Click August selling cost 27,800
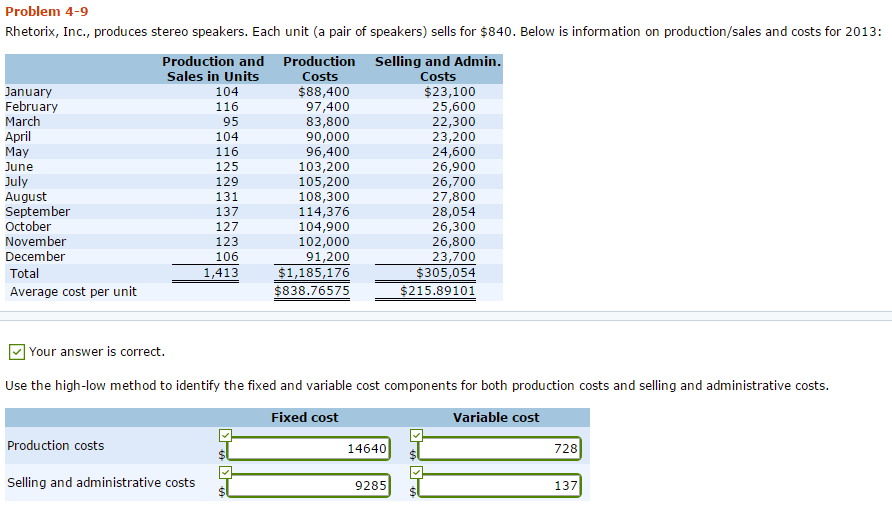 pyautogui.click(x=453, y=197)
